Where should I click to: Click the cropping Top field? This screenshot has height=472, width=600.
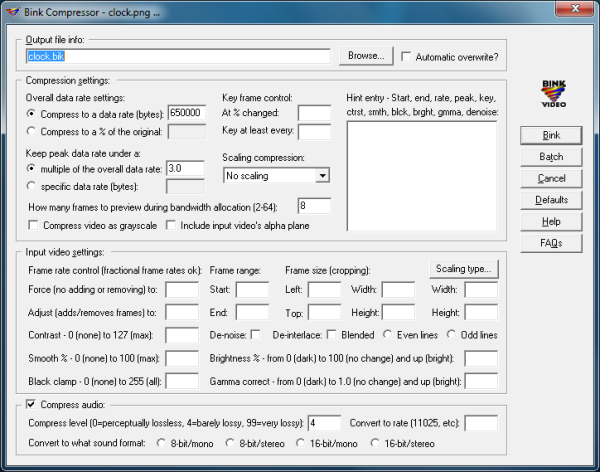point(324,312)
